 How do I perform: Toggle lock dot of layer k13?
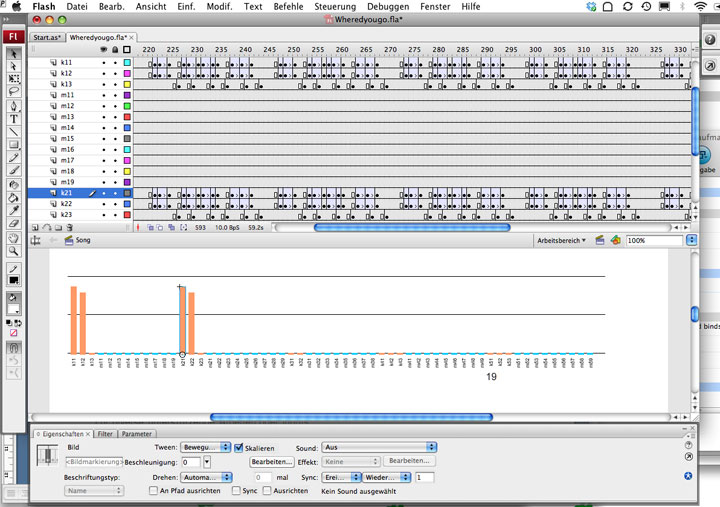coord(115,84)
